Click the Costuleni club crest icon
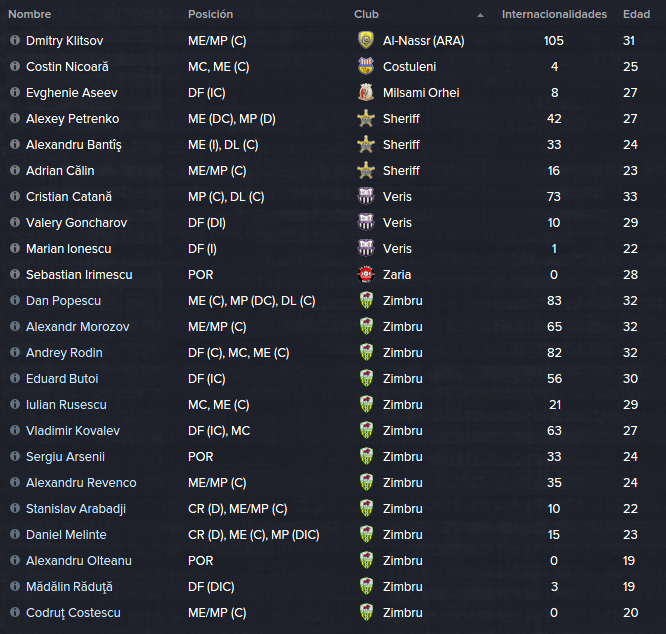 366,66
